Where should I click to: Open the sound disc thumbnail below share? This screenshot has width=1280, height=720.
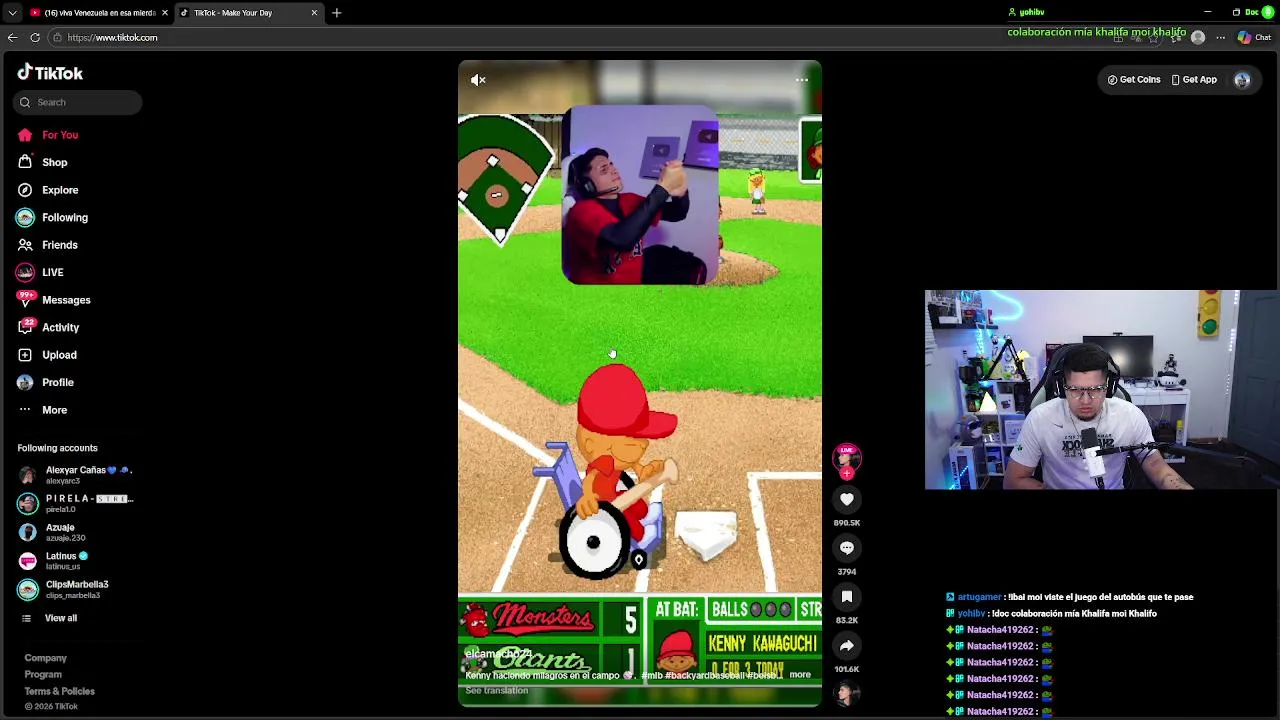pyautogui.click(x=847, y=693)
